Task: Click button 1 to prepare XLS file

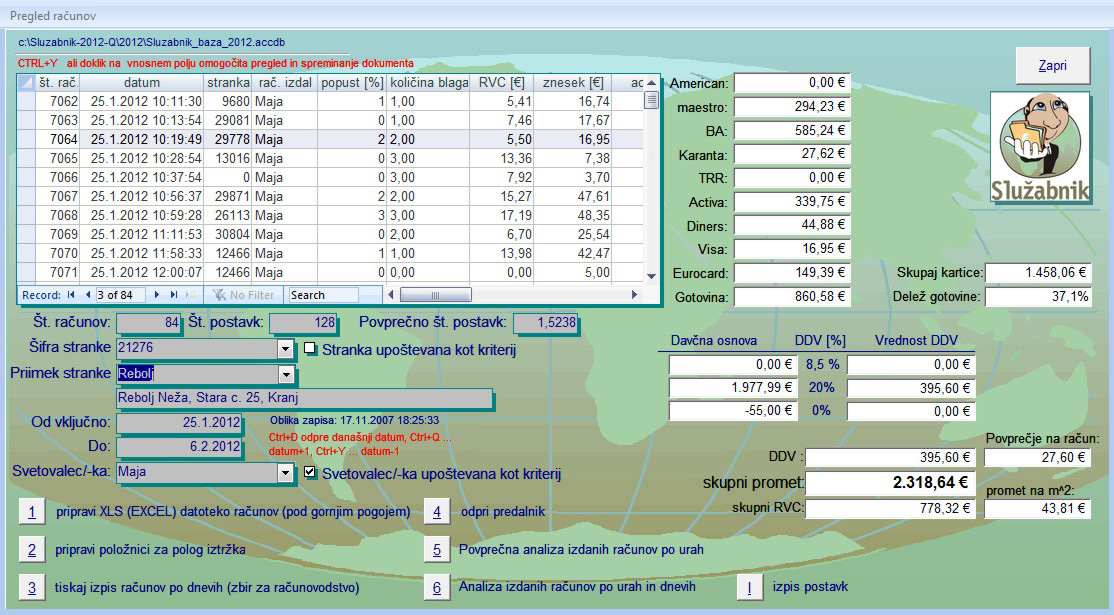Action: pyautogui.click(x=31, y=512)
